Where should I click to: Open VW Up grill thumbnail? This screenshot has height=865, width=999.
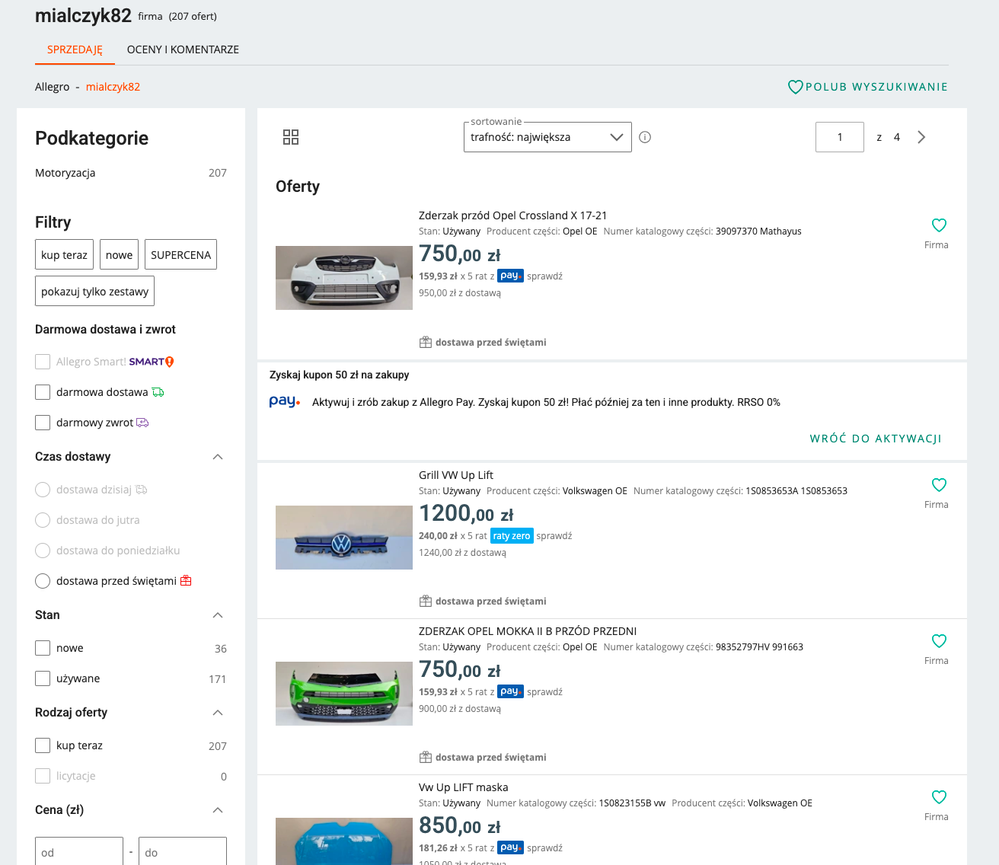click(344, 538)
